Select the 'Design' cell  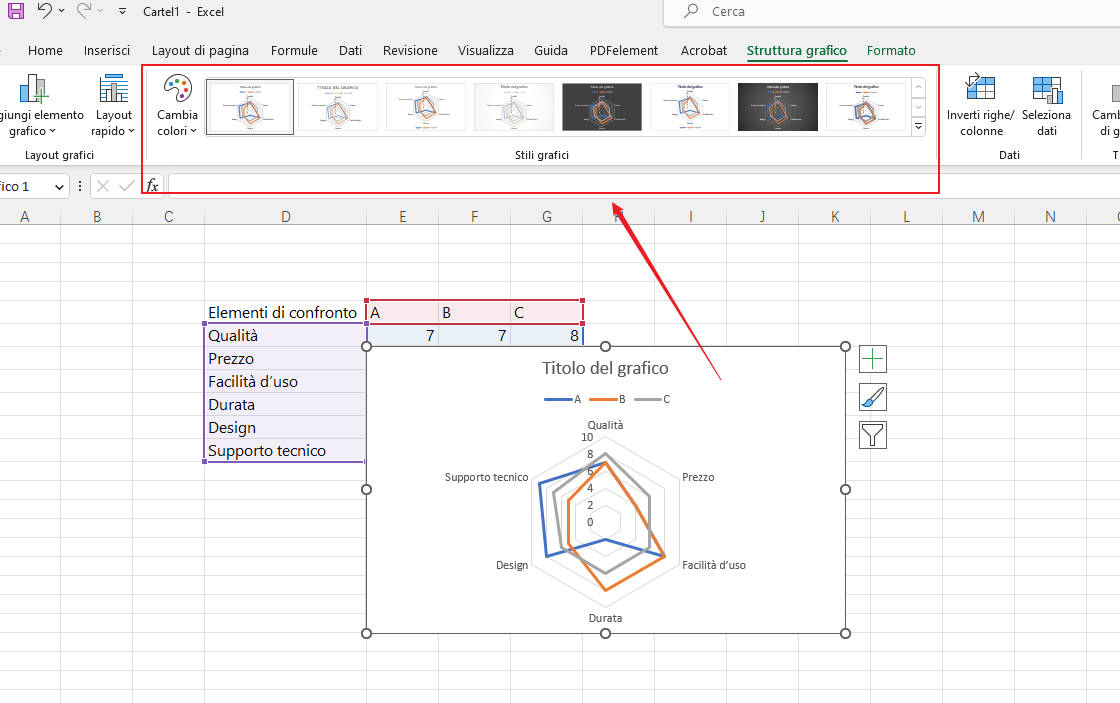coord(285,427)
